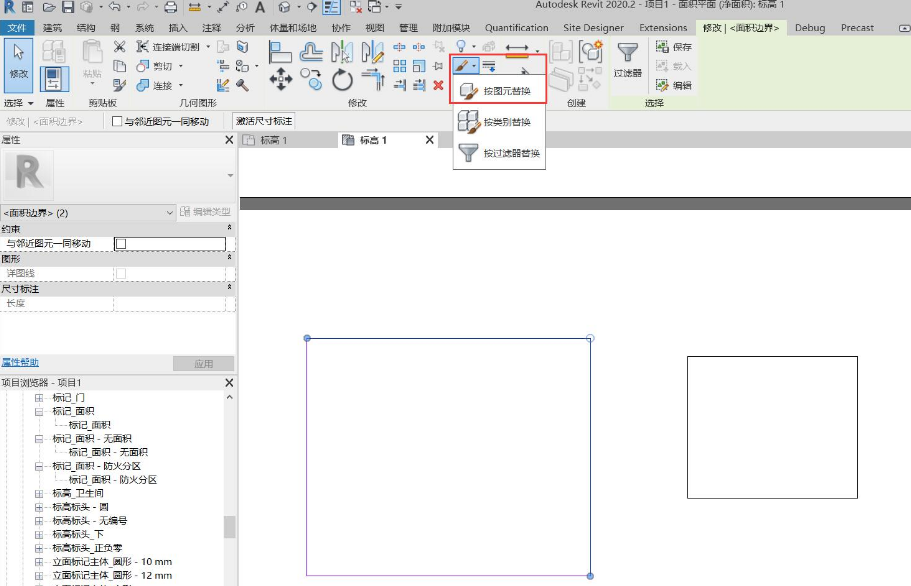The image size is (911, 586).
Task: Open the Properties palette button in ribbon
Action: (x=54, y=79)
